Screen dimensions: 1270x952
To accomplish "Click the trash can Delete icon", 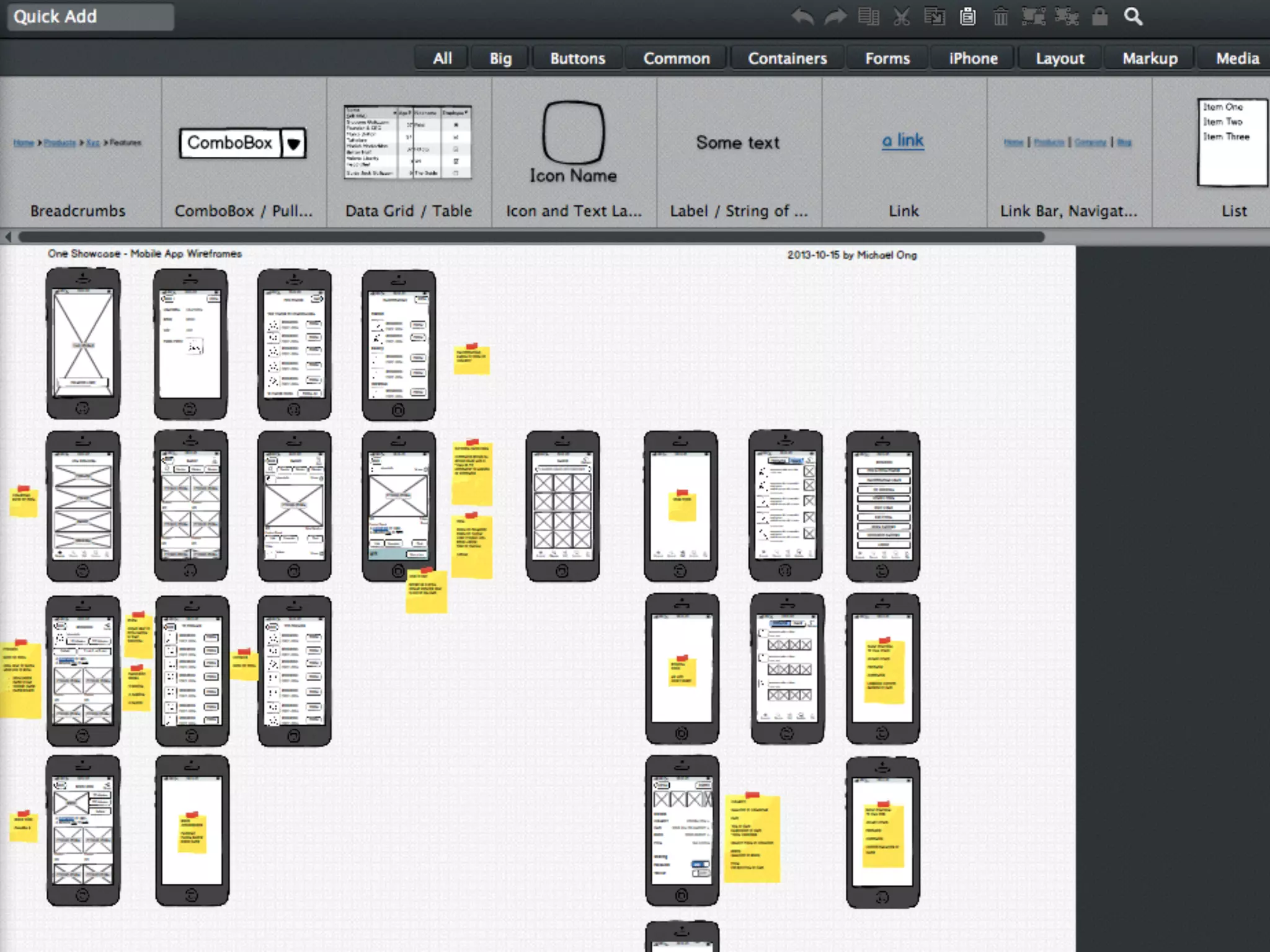I will pos(1000,17).
